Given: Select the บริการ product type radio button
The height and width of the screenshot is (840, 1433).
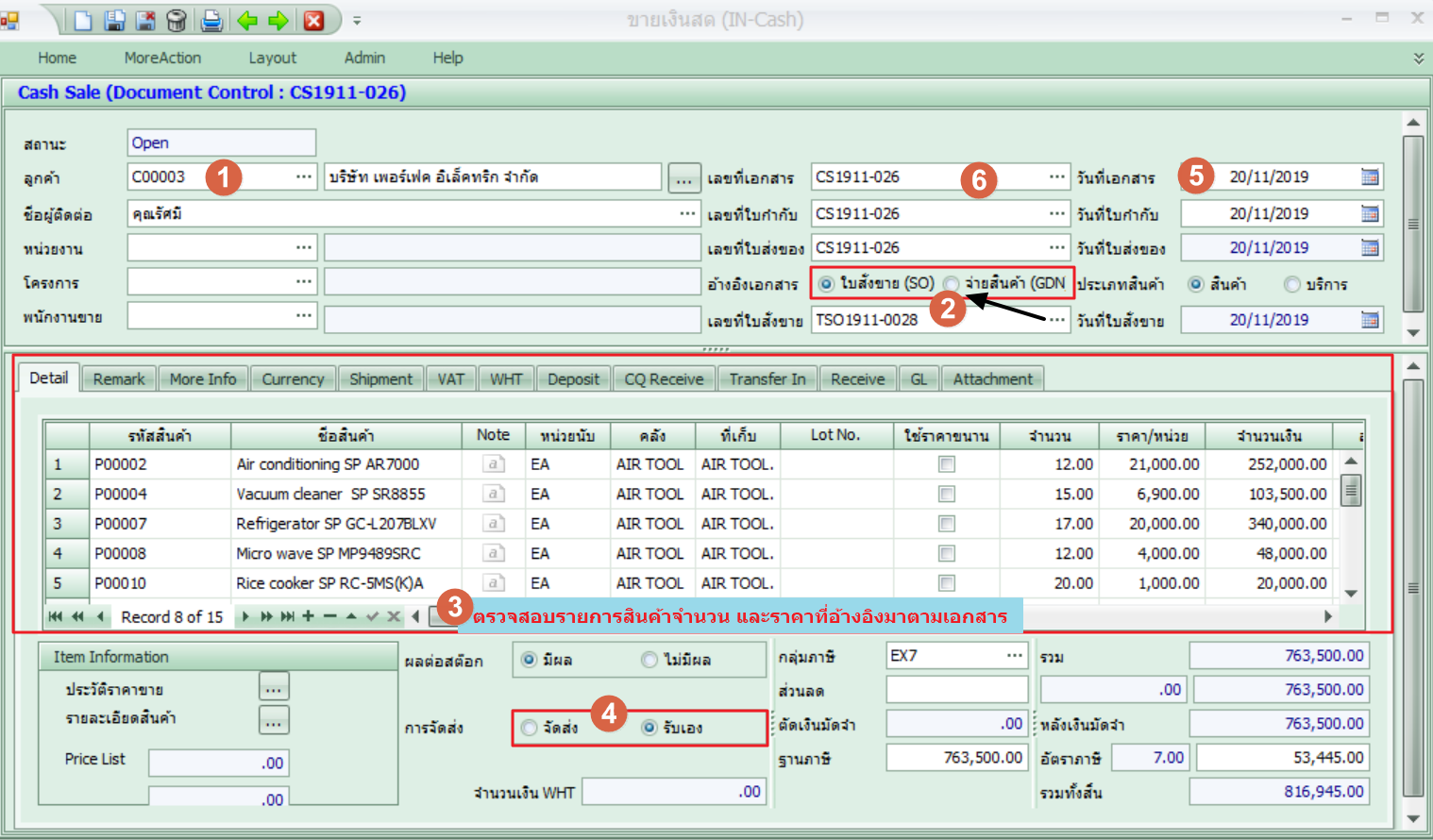Looking at the screenshot, I should click(x=1292, y=284).
